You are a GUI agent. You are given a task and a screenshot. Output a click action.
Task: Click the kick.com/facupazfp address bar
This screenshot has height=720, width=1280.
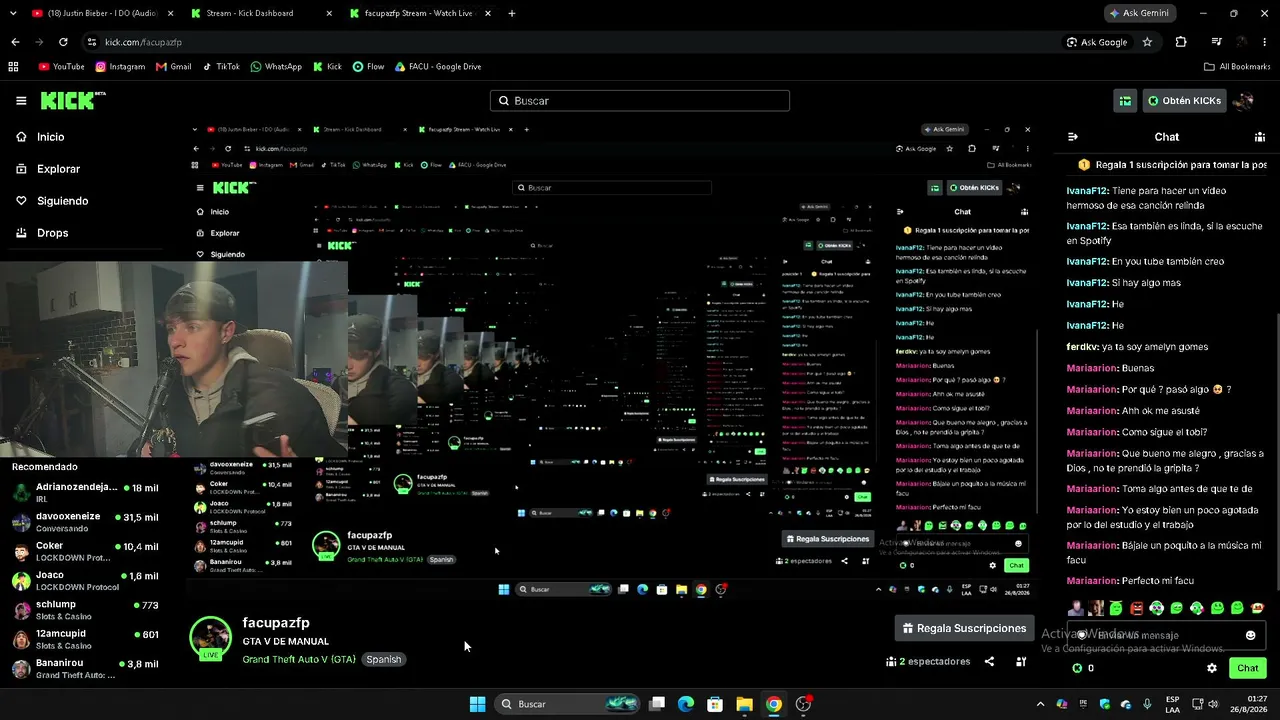click(x=570, y=42)
